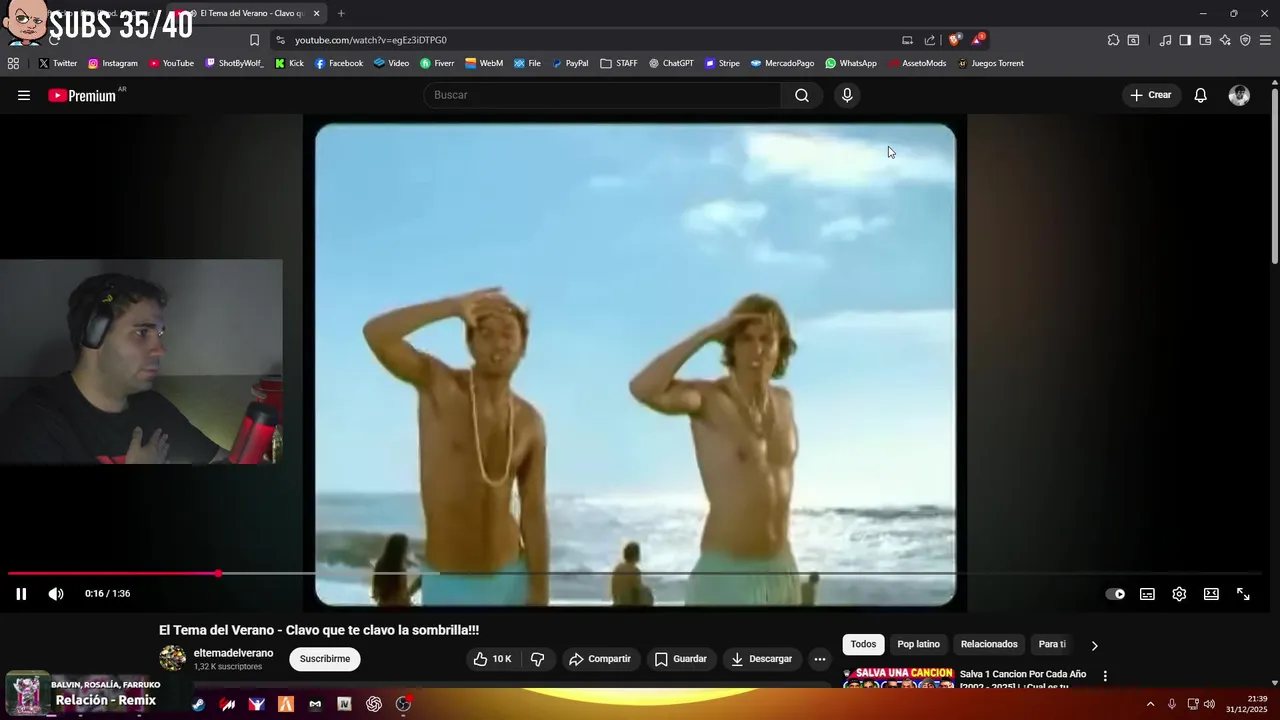Toggle subtitles in the video player
1280x720 pixels.
click(x=1147, y=594)
